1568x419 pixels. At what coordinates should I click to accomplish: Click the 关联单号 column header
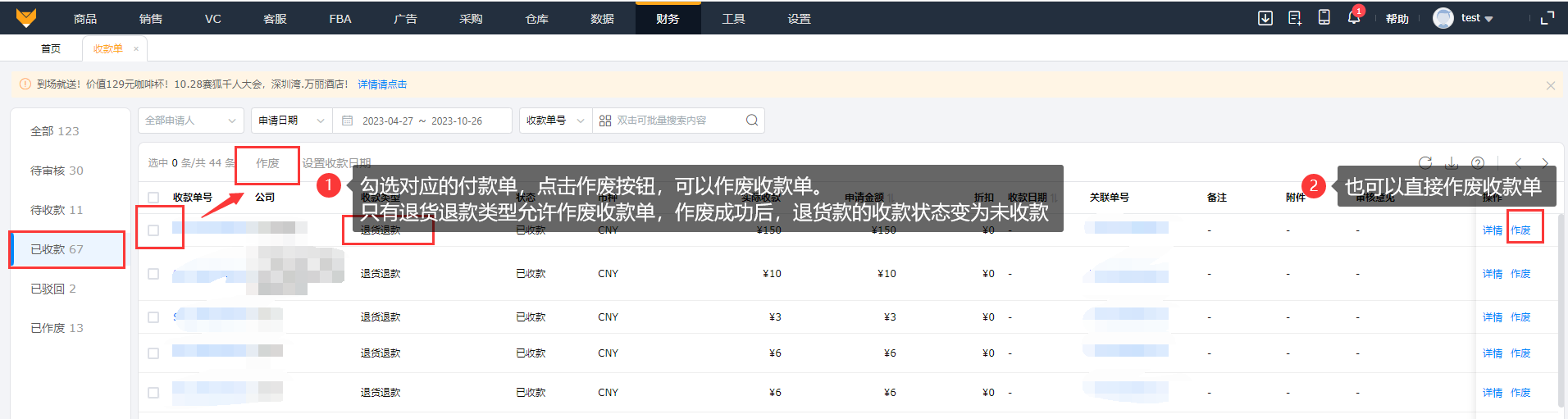coord(1110,198)
